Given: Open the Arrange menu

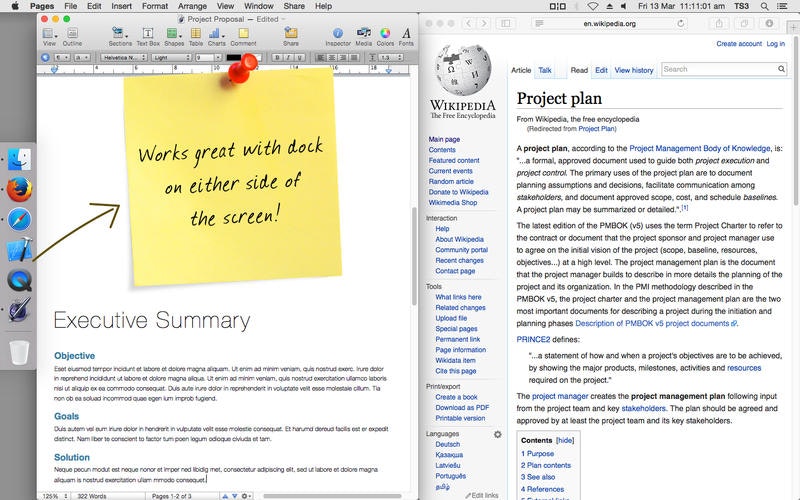Looking at the screenshot, I should pos(192,6).
